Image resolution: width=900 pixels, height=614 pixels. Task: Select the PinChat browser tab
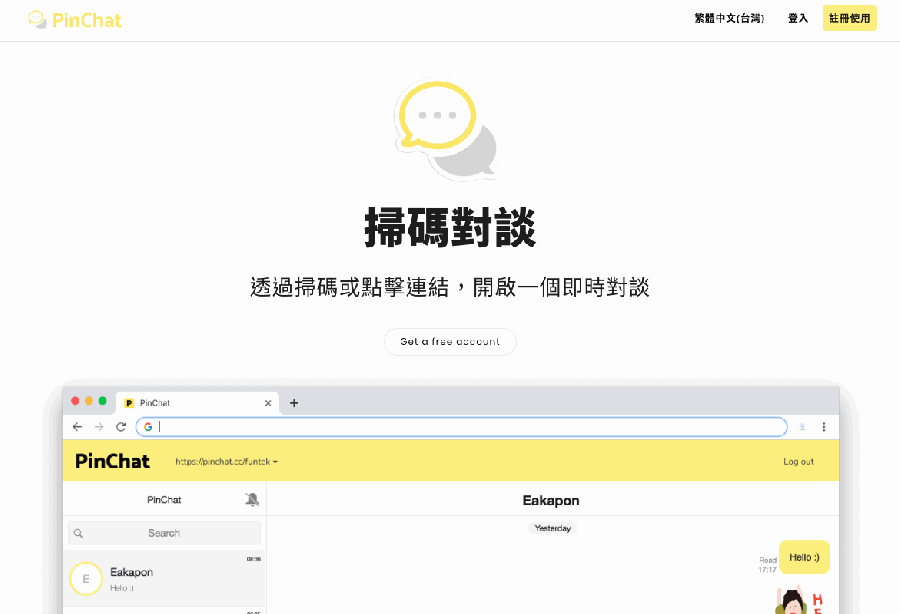click(x=197, y=403)
